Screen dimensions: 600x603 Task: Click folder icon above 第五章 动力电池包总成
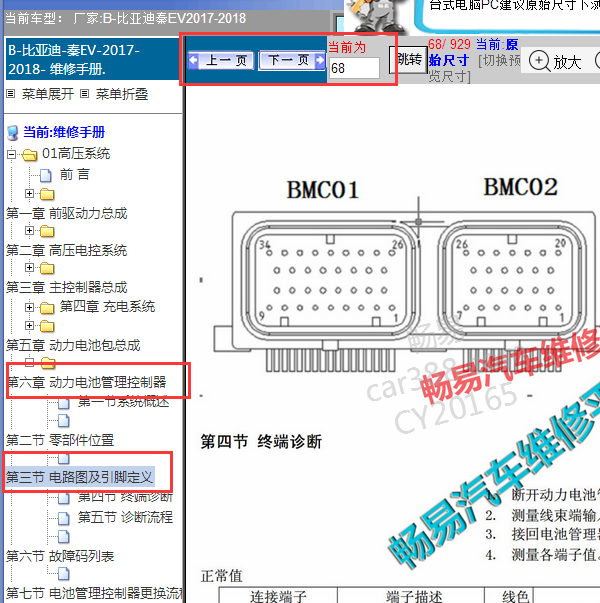pos(47,326)
